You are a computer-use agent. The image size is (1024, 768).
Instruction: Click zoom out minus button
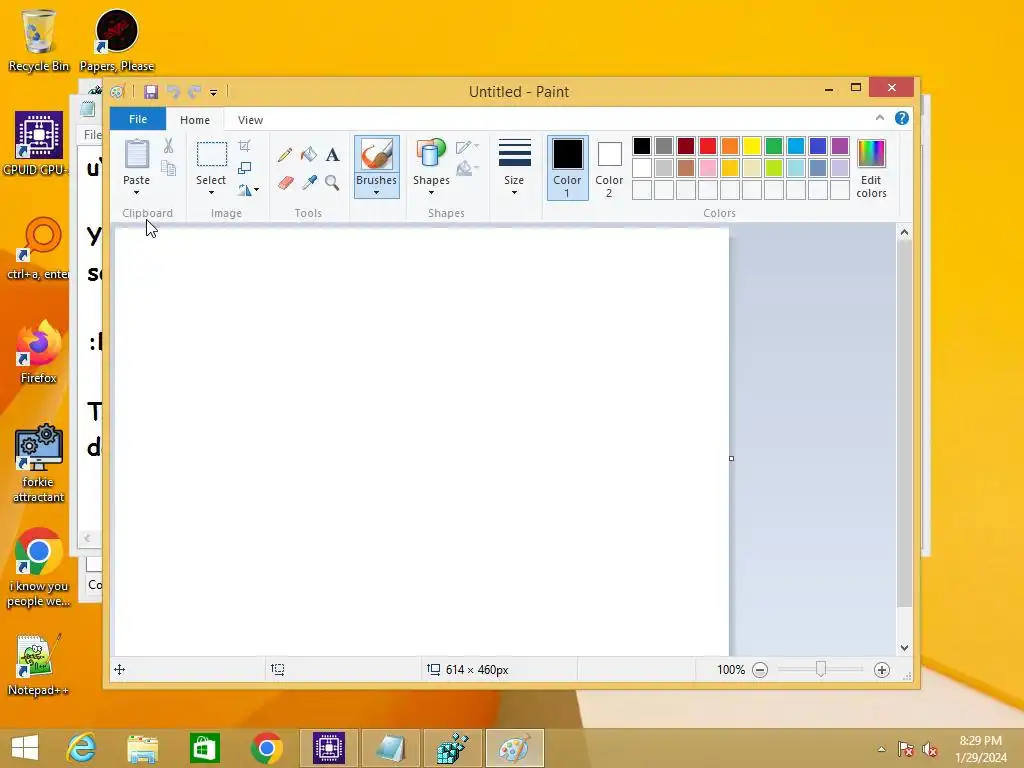pyautogui.click(x=760, y=669)
